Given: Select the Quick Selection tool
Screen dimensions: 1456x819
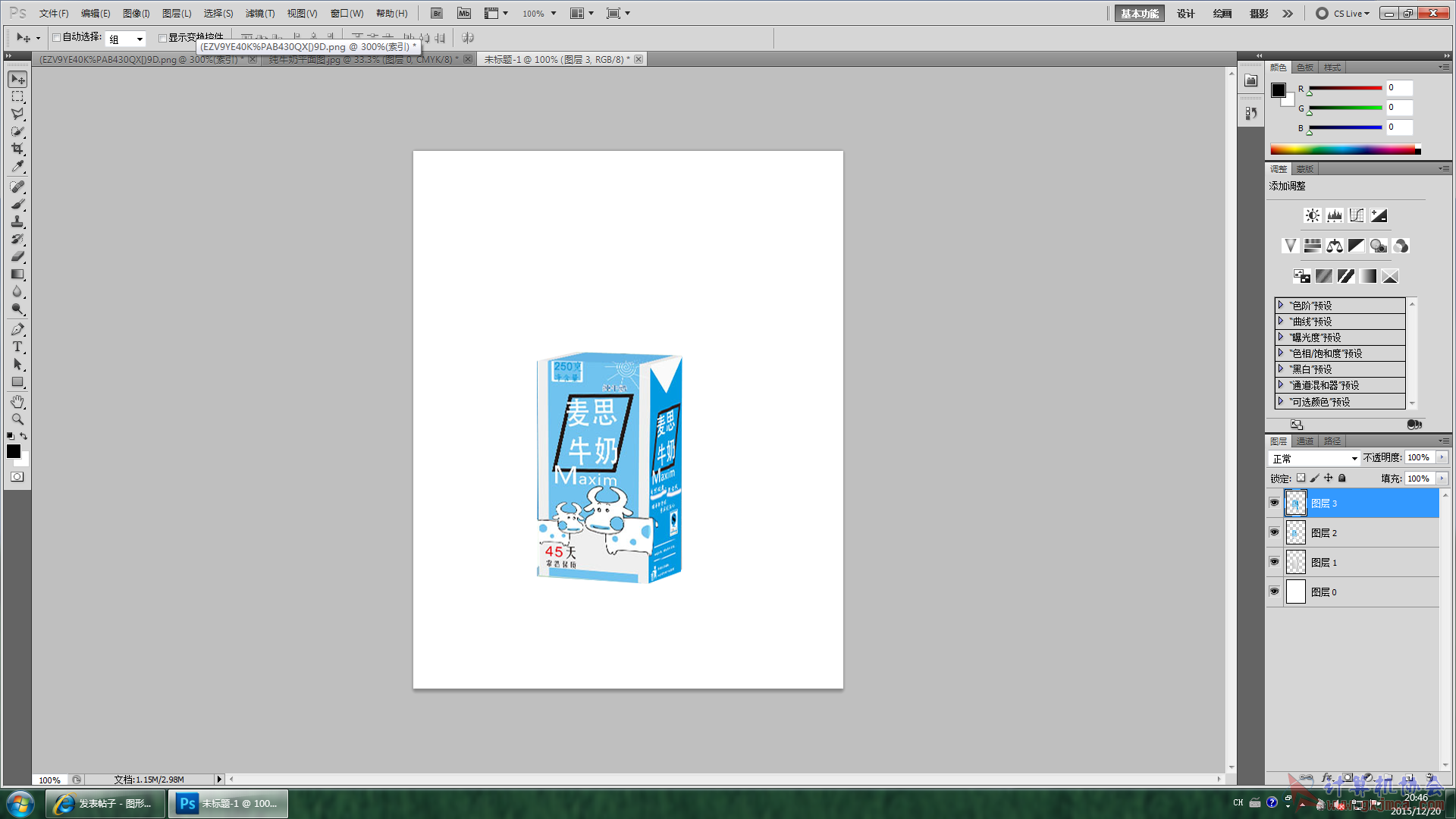Looking at the screenshot, I should pos(17,132).
